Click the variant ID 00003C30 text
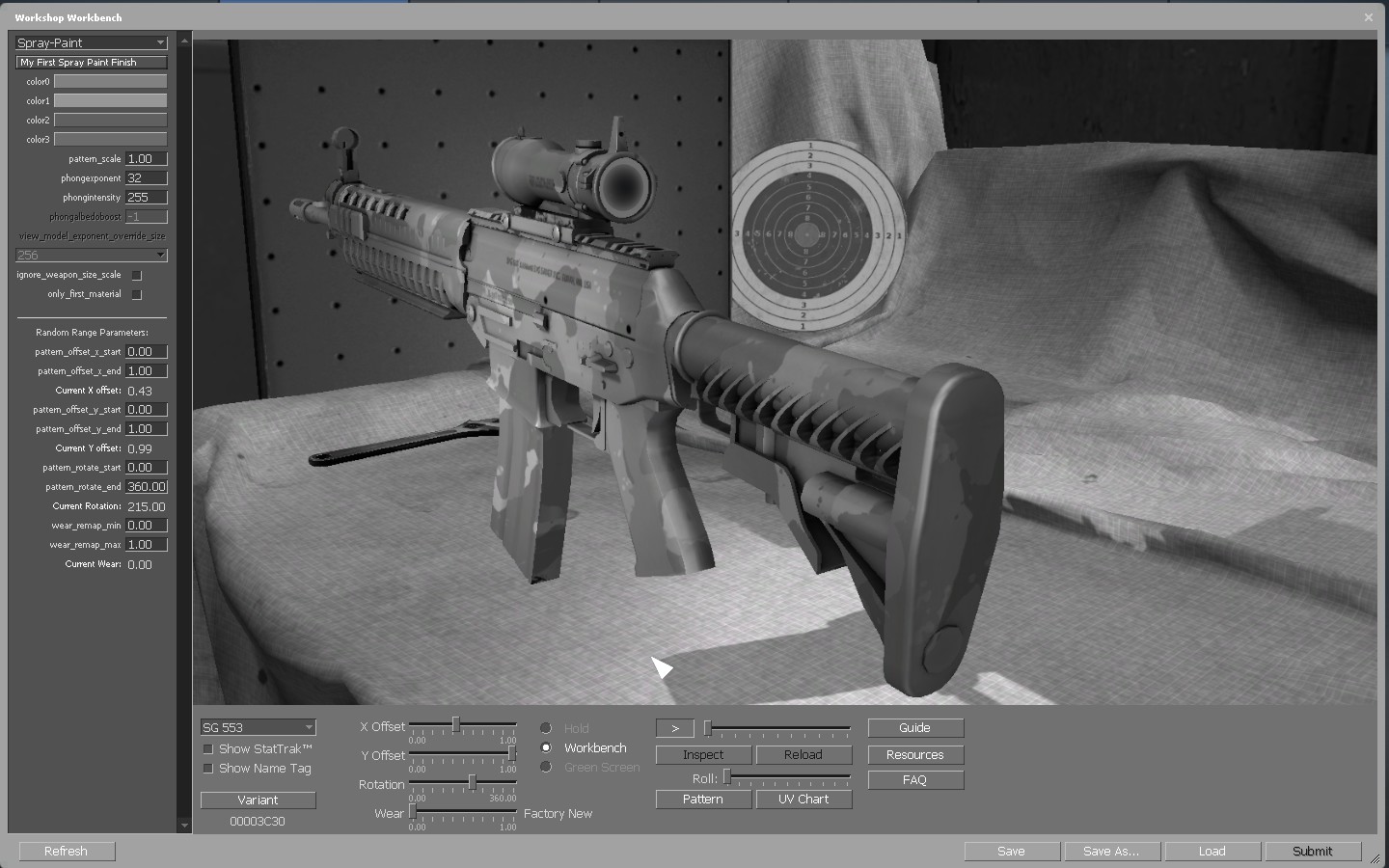This screenshot has width=1389, height=868. [258, 822]
